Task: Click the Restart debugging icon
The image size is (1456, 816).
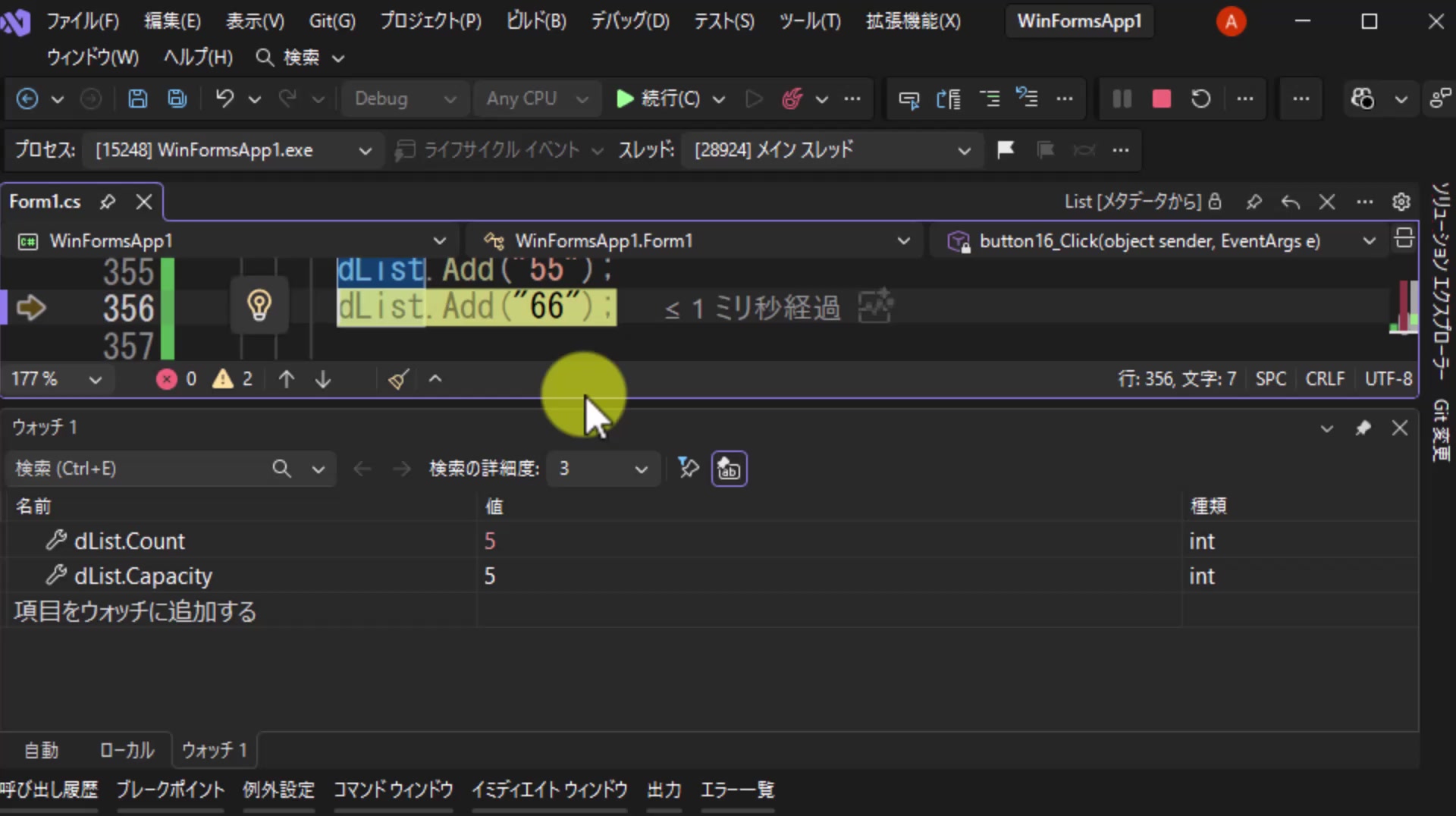Action: click(x=1200, y=99)
